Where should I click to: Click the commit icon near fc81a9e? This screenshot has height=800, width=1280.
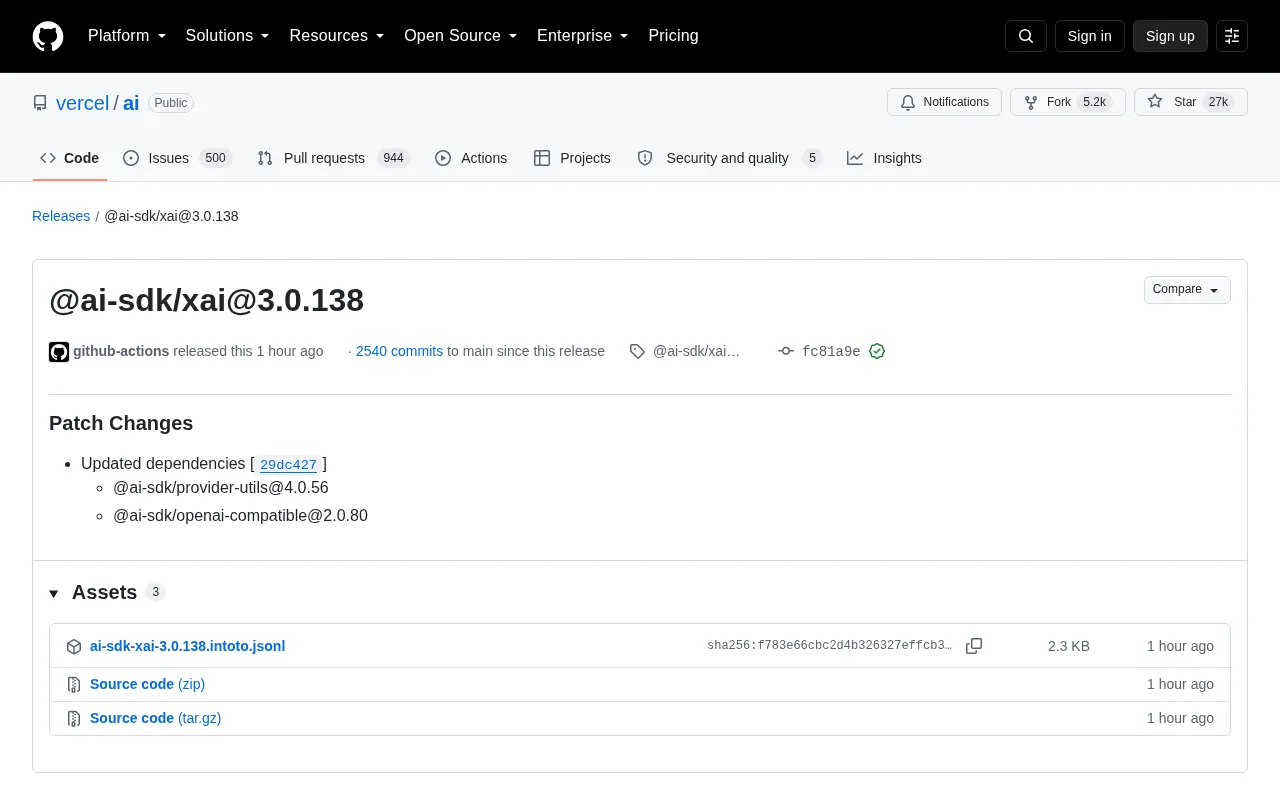click(x=786, y=351)
